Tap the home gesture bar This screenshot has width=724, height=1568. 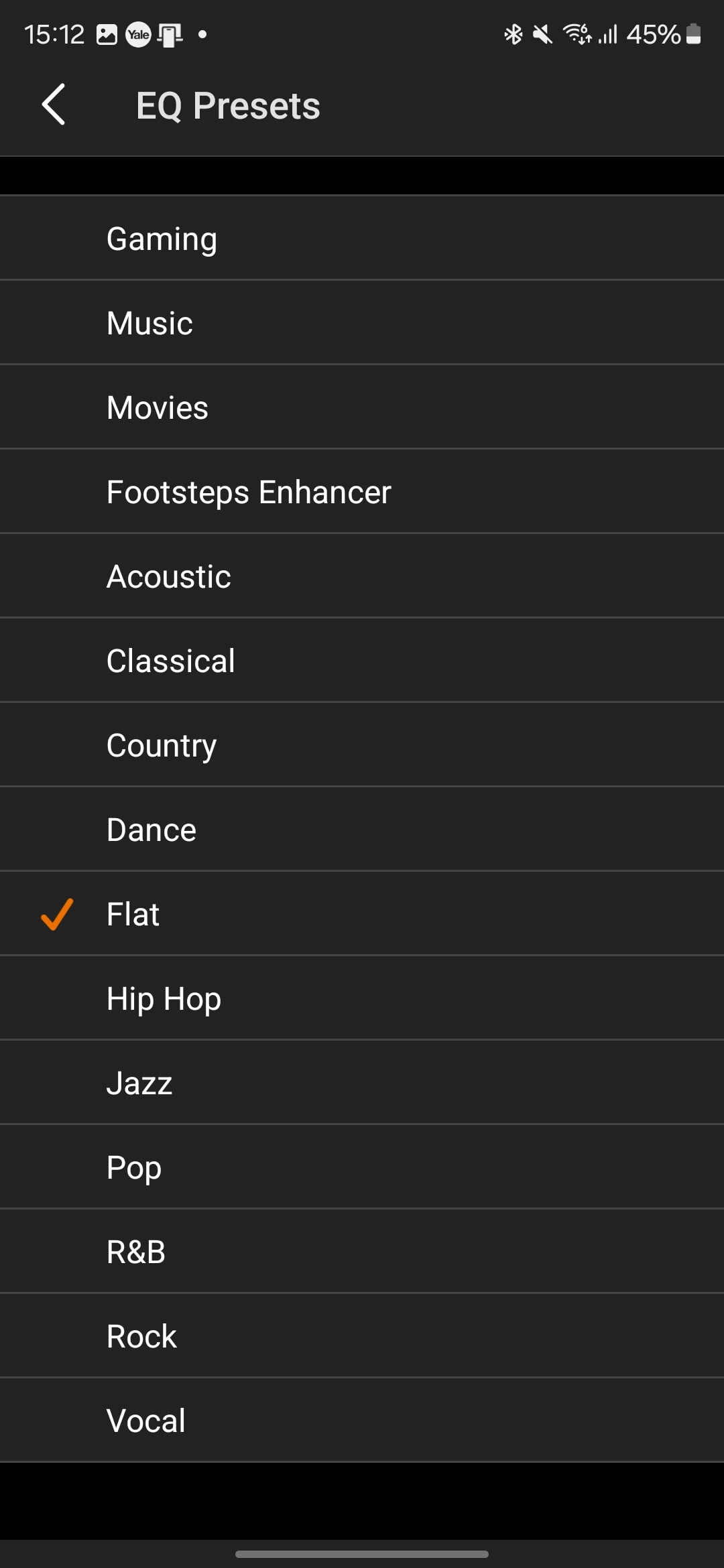tap(362, 1553)
